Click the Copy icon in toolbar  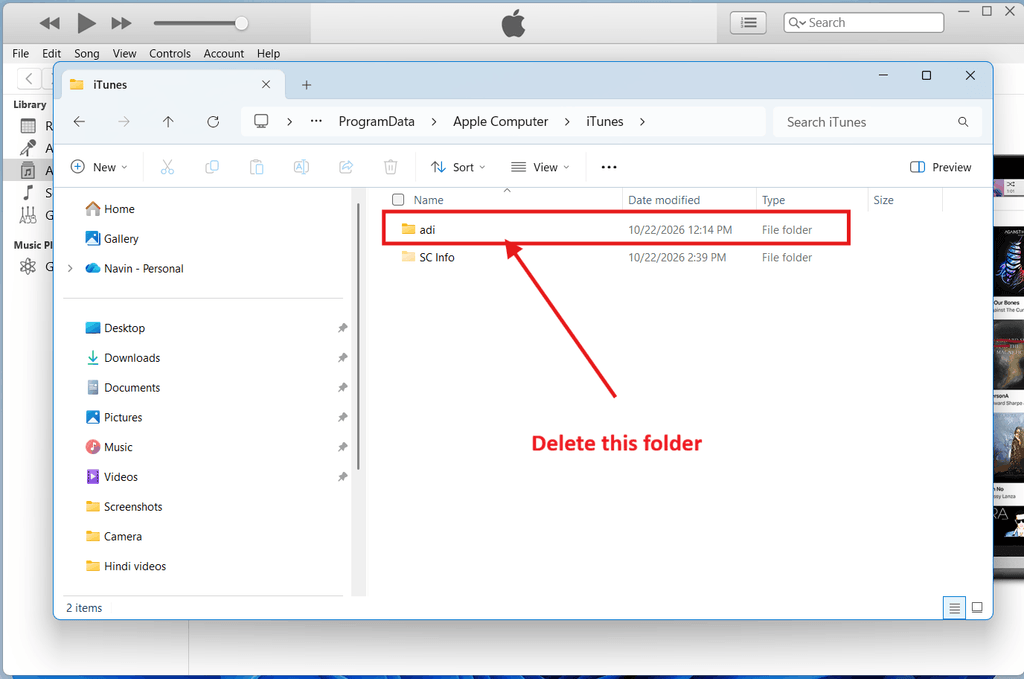[x=212, y=167]
